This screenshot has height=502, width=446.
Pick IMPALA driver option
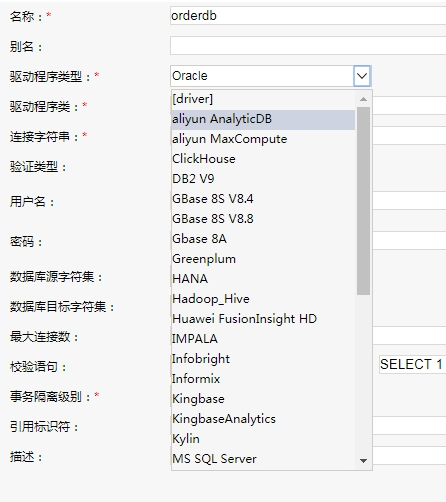click(x=263, y=339)
